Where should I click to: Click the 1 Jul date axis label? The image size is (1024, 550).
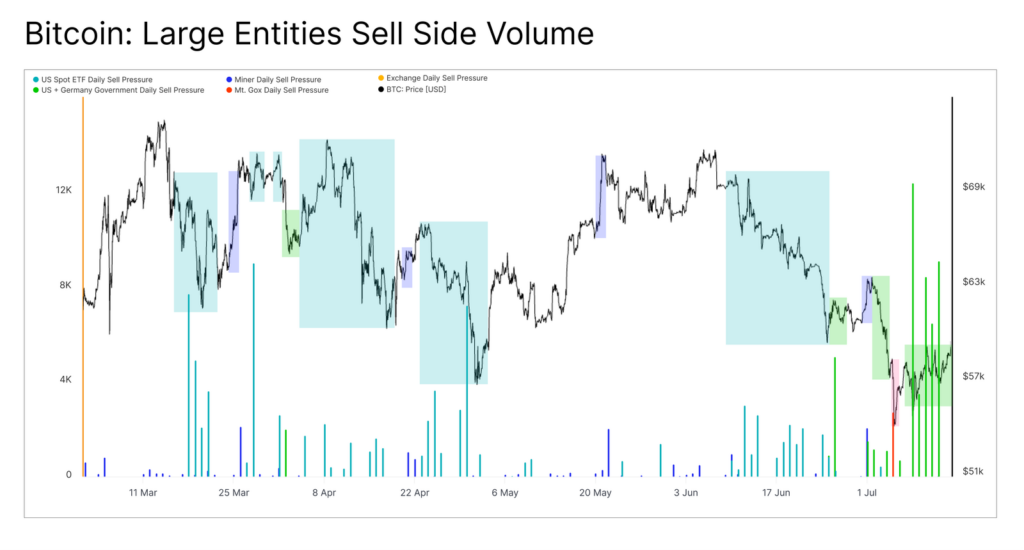click(867, 493)
